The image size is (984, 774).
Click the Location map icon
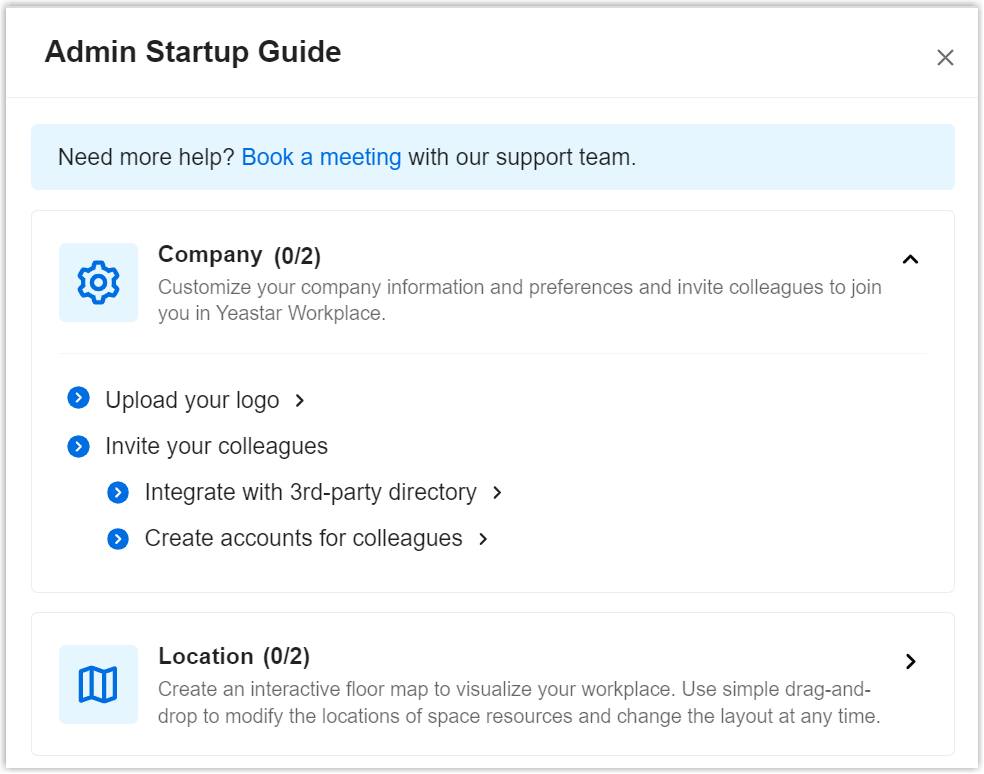[98, 685]
